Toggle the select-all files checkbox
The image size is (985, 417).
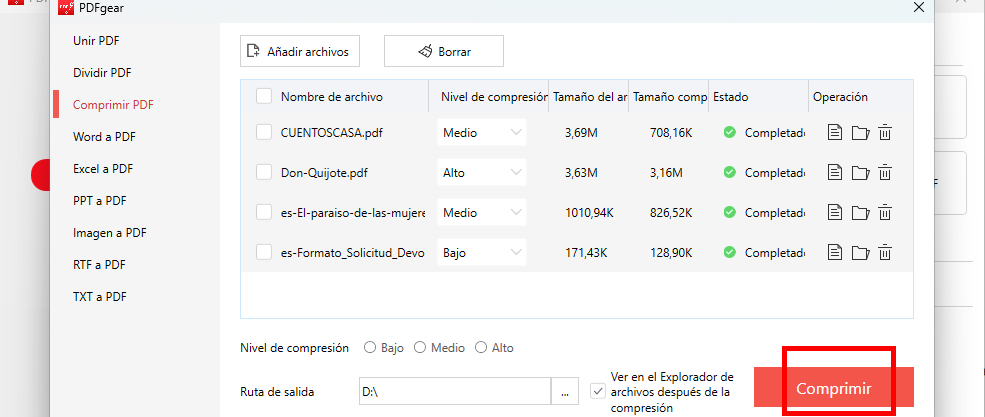(264, 97)
